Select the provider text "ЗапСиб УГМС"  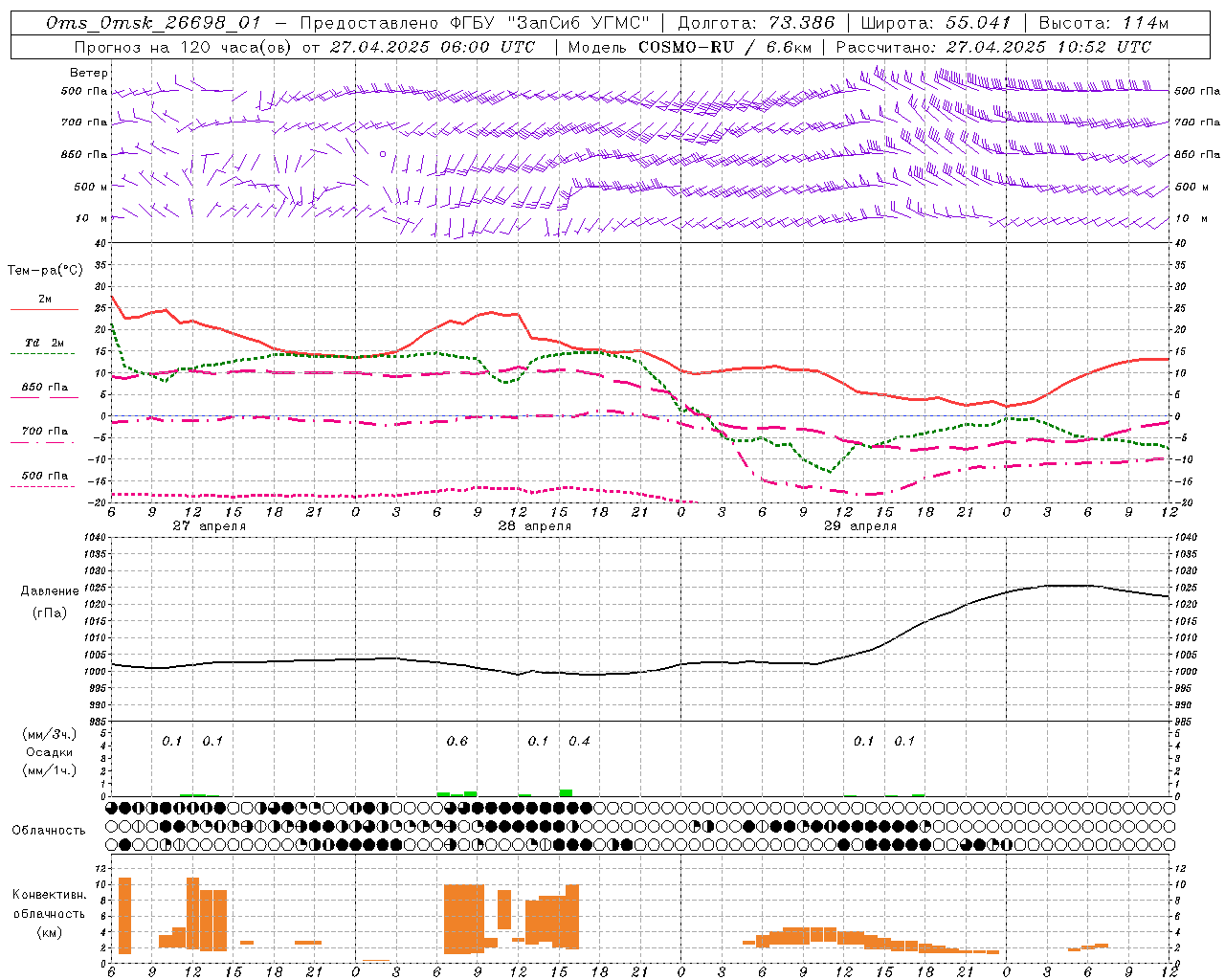[577, 23]
